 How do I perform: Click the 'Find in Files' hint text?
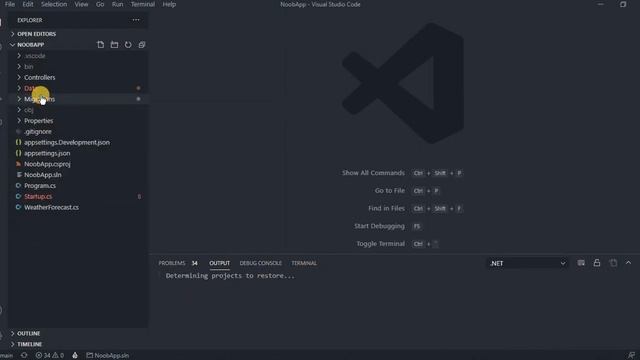tap(387, 209)
